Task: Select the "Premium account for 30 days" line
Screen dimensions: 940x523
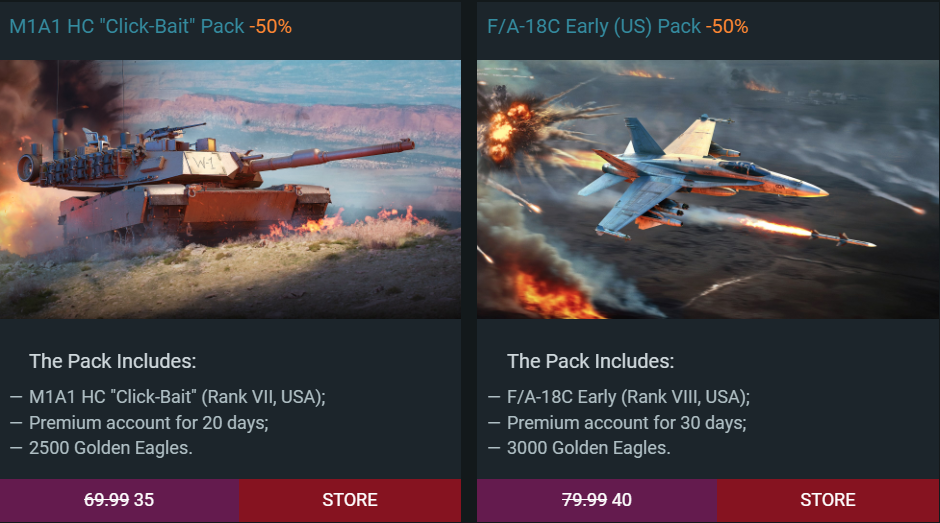Action: tap(627, 422)
